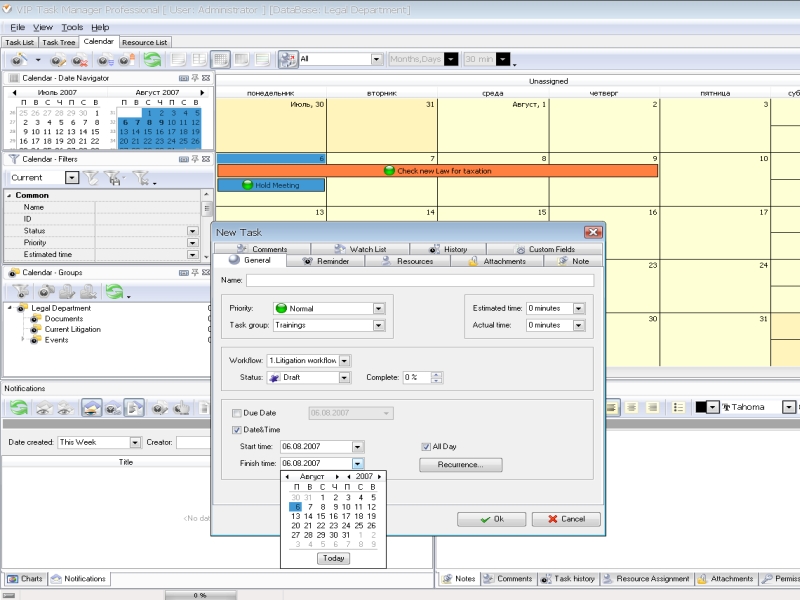Image resolution: width=800 pixels, height=600 pixels.
Task: Click the refresh icon in Notifications toolbar
Action: coord(17,407)
